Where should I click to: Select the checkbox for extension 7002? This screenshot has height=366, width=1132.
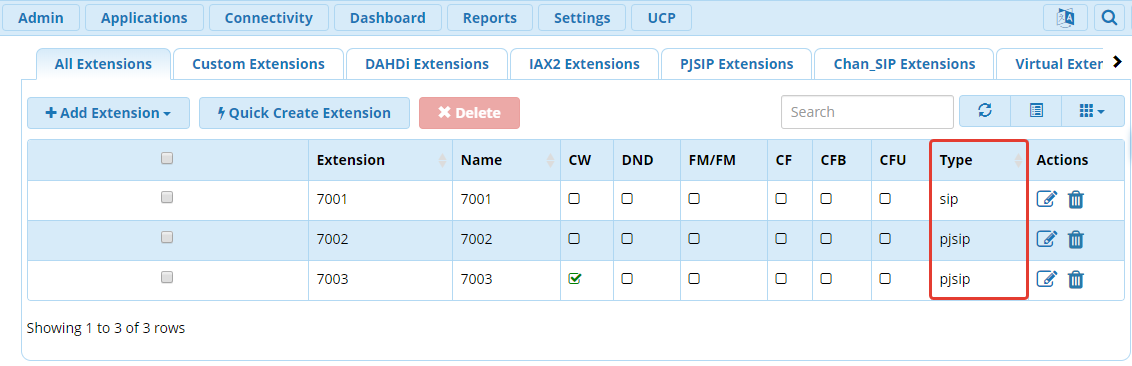[x=167, y=237]
